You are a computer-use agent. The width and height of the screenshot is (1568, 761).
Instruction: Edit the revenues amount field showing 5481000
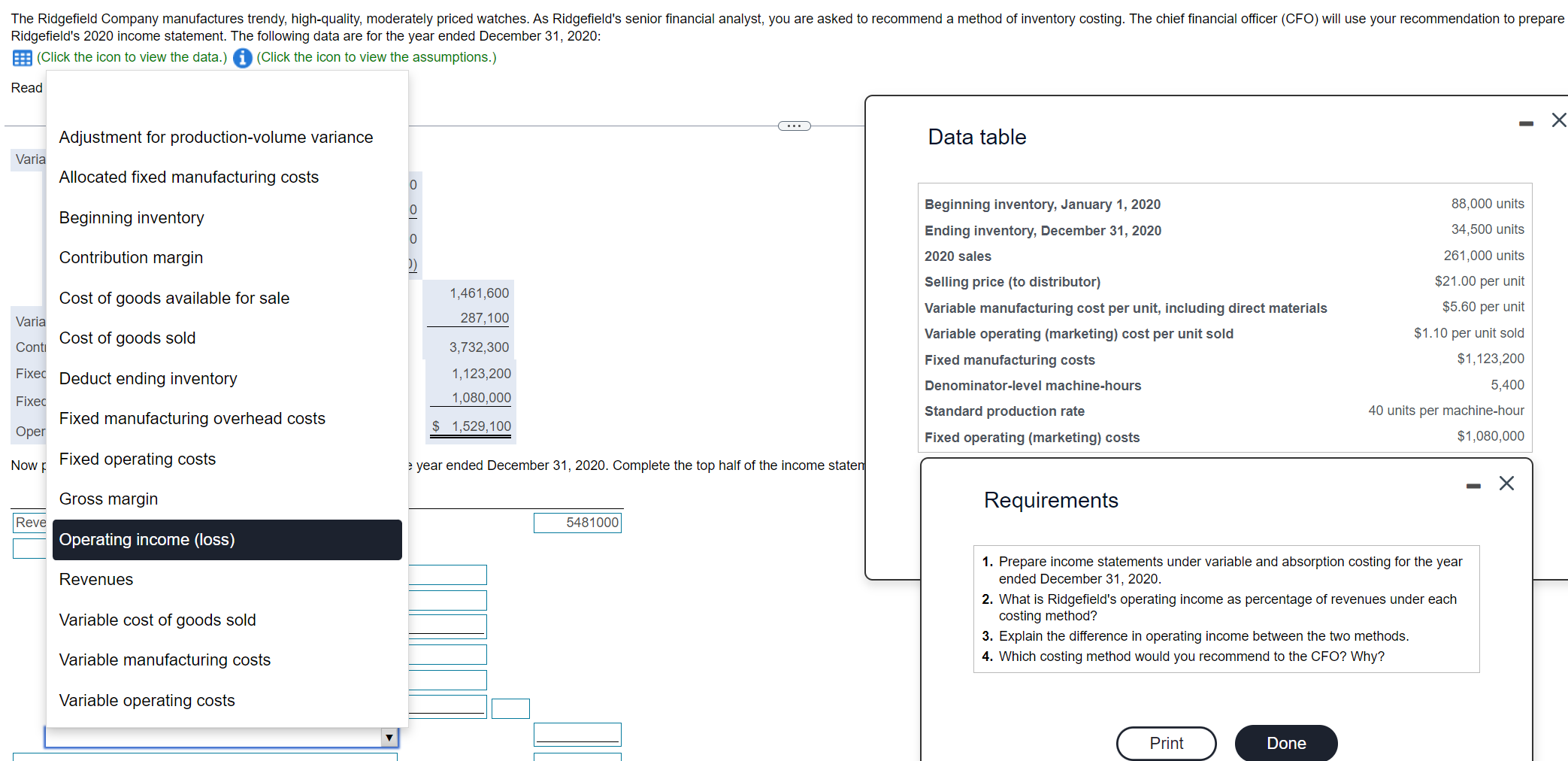click(577, 523)
